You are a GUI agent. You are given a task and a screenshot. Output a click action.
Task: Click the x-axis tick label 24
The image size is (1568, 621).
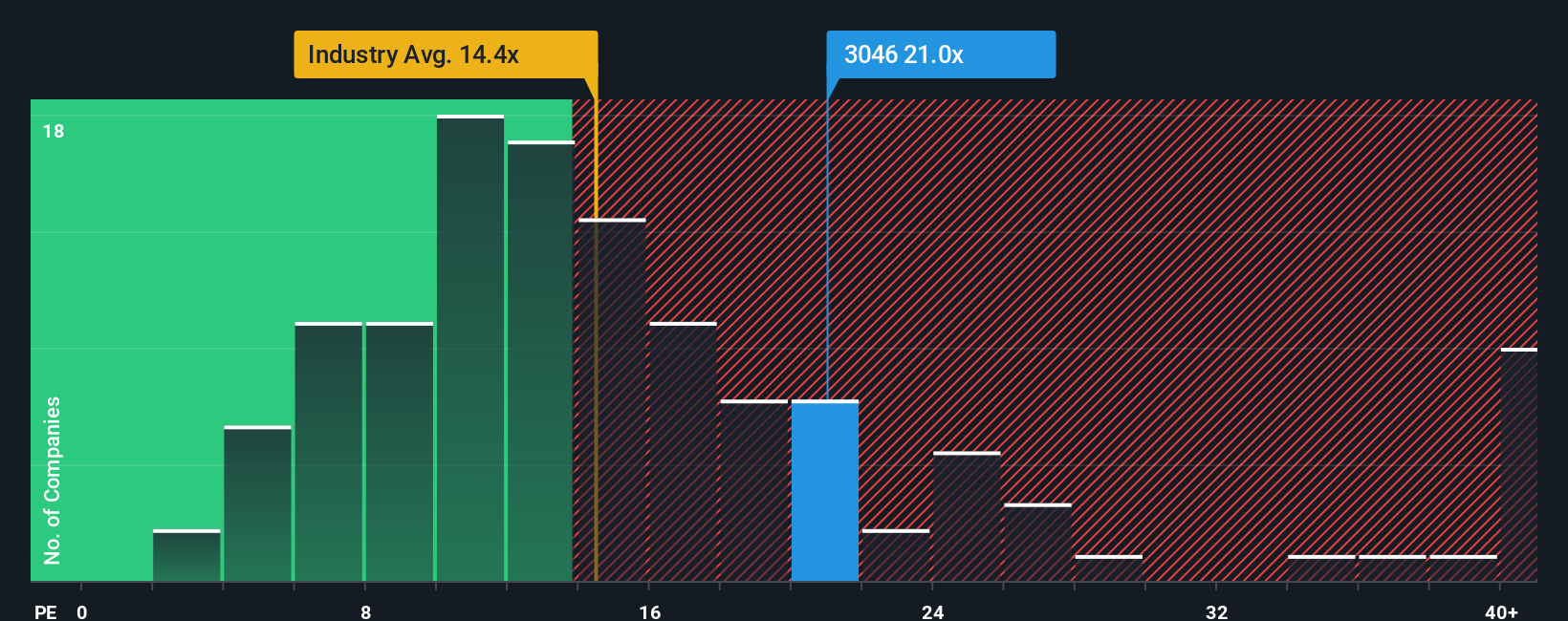(933, 611)
